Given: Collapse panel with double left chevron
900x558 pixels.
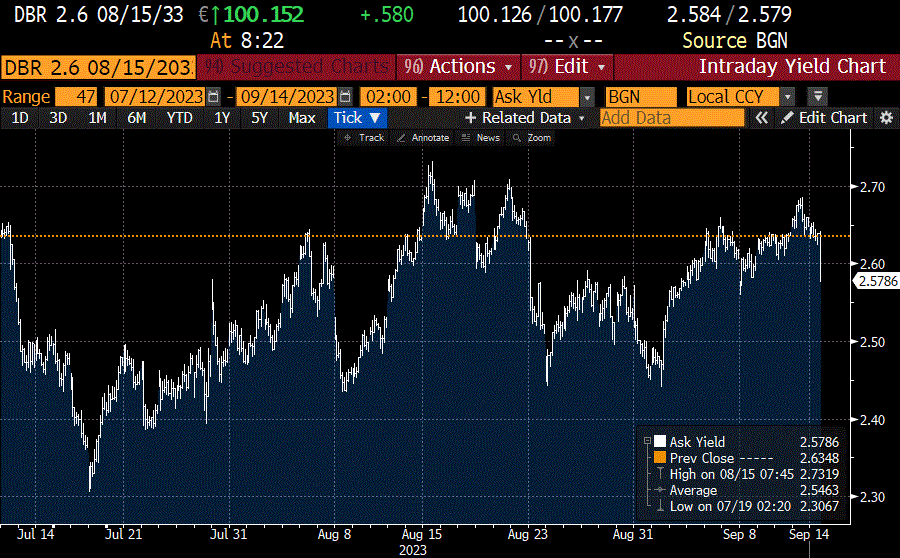Looking at the screenshot, I should click(x=761, y=118).
